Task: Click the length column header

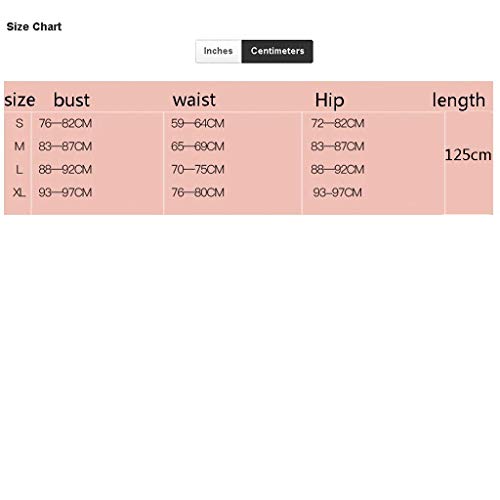Action: [x=459, y=100]
